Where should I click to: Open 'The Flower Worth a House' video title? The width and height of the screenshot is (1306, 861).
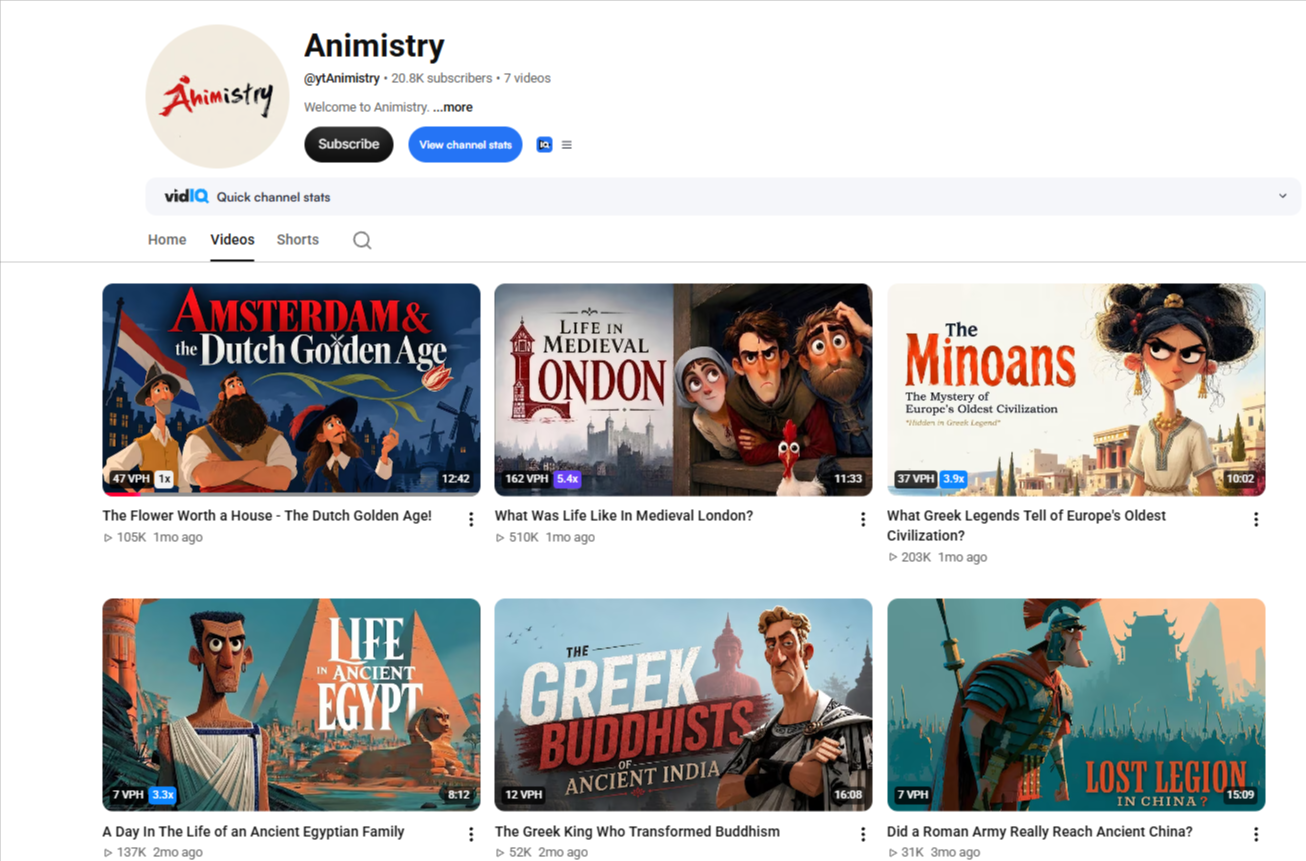click(267, 516)
